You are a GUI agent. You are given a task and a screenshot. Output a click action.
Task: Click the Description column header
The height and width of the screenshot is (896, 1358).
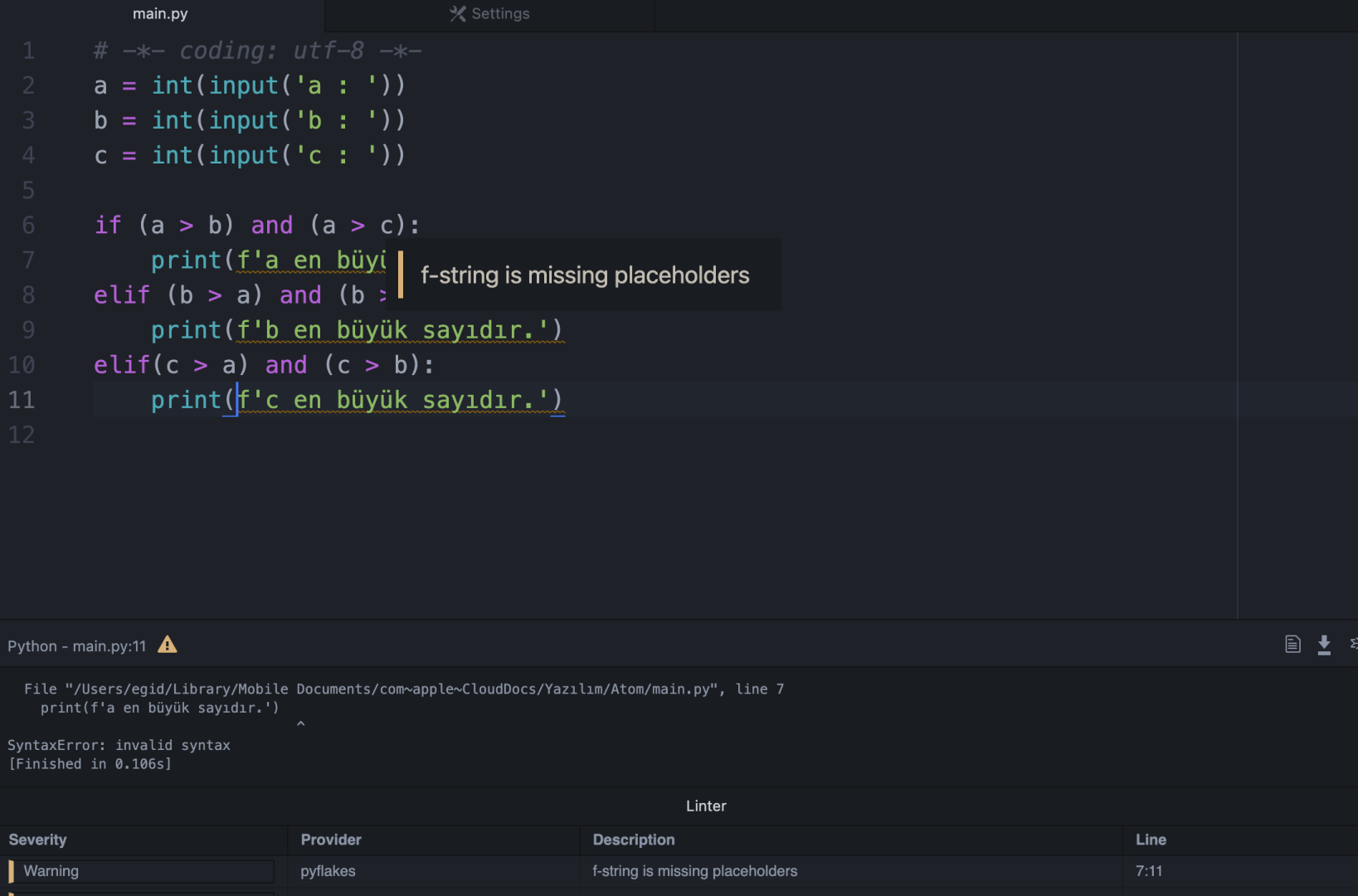633,840
